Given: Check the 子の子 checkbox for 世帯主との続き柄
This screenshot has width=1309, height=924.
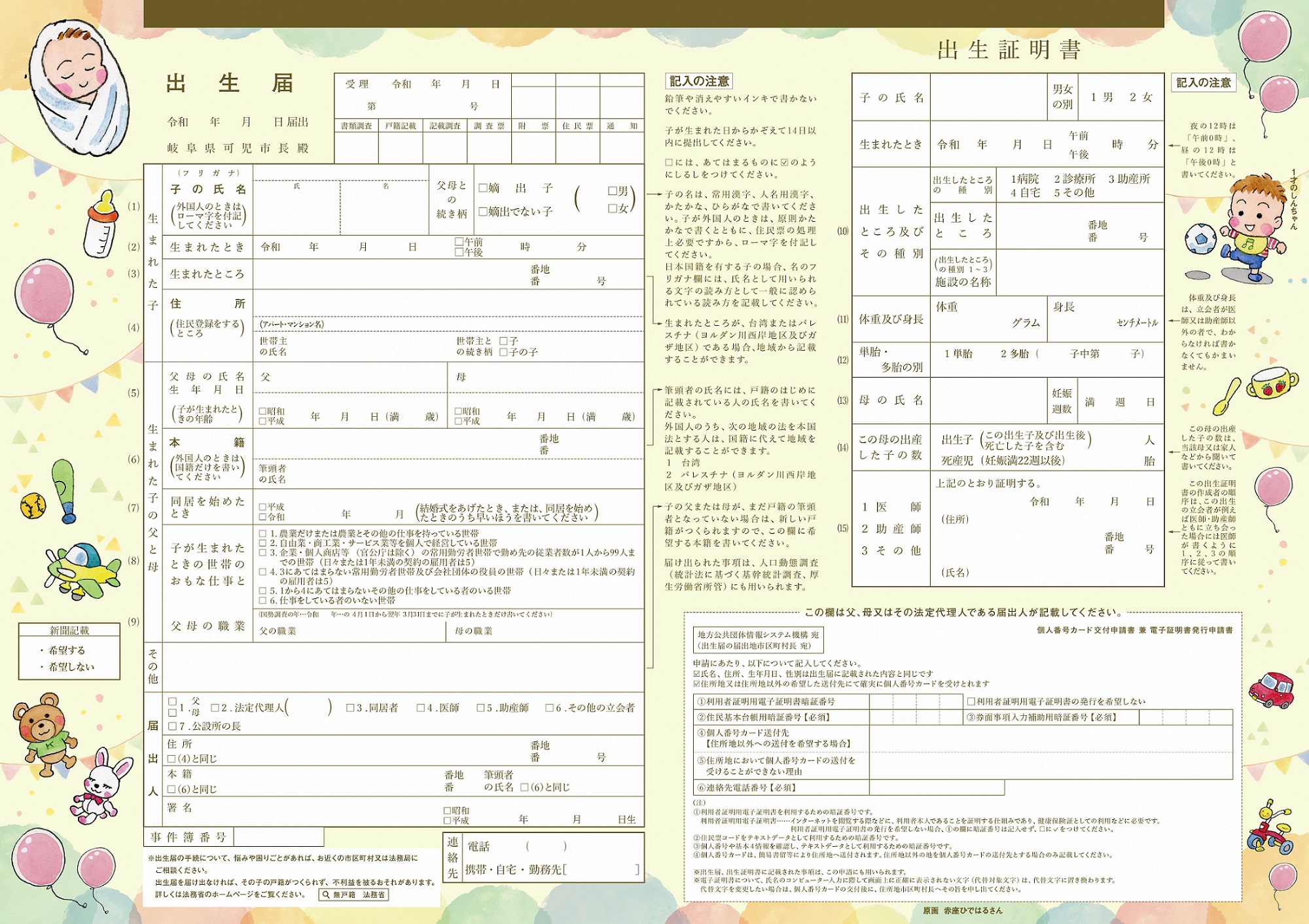Looking at the screenshot, I should 503,352.
